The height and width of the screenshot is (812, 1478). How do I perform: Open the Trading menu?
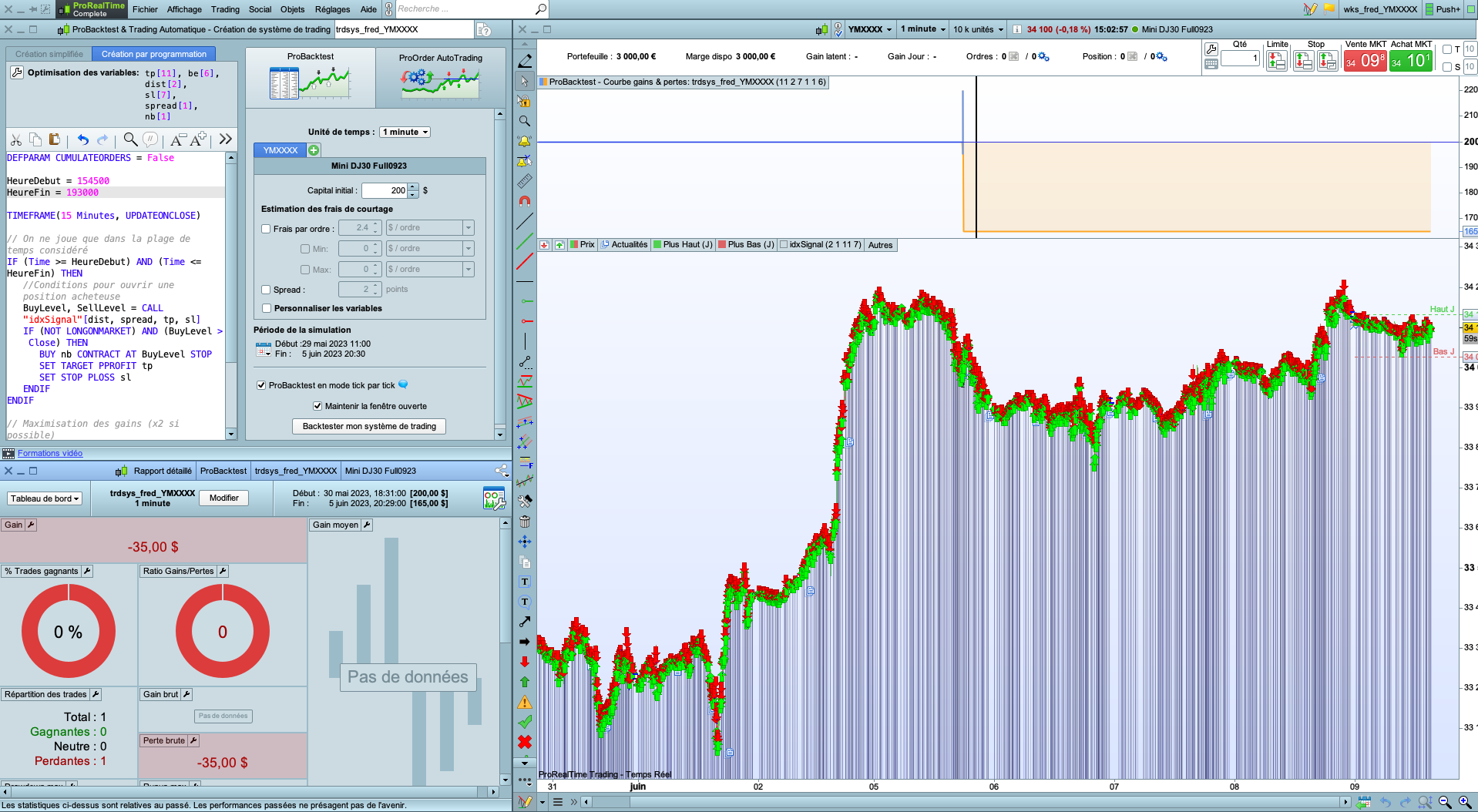point(225,9)
